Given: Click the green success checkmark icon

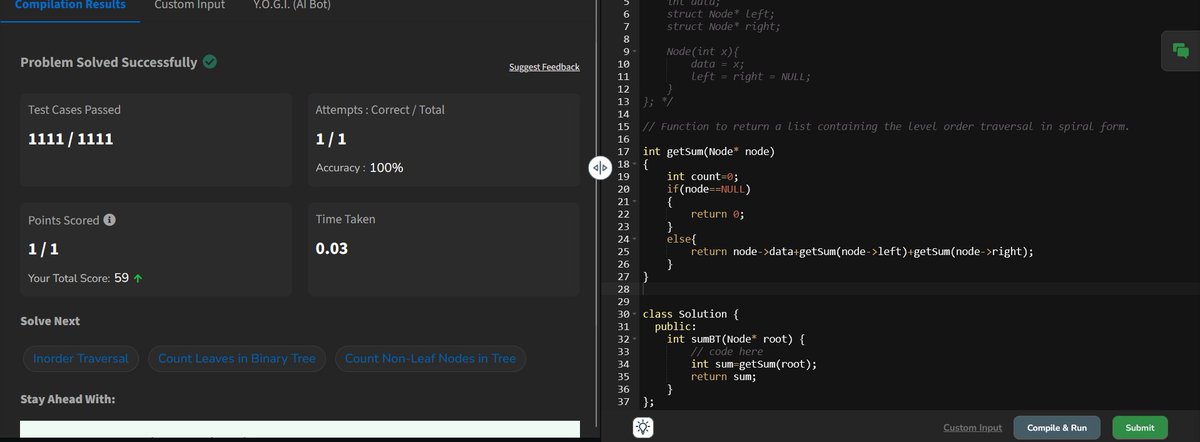Looking at the screenshot, I should click(x=210, y=62).
